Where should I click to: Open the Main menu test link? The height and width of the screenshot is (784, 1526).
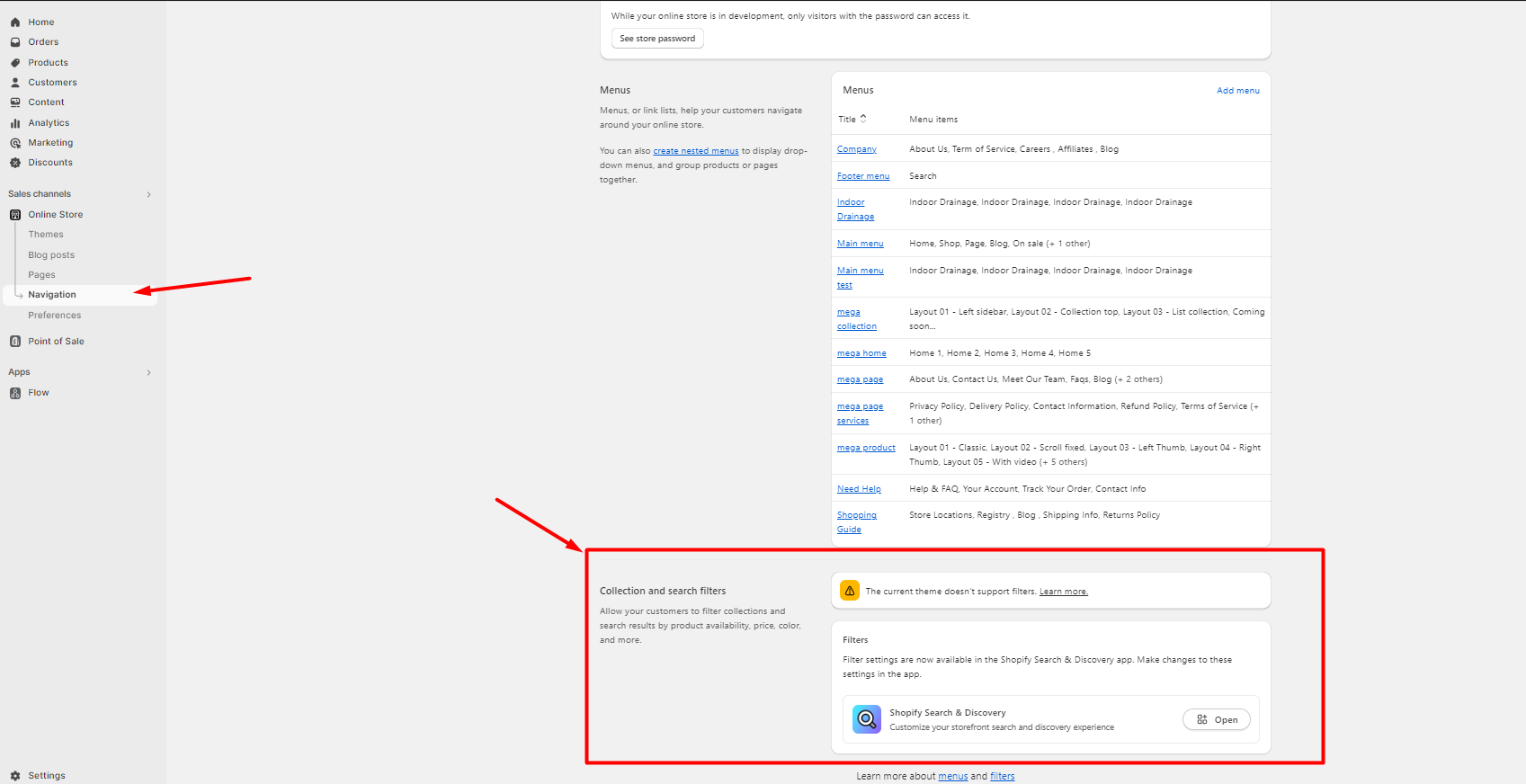[x=861, y=278]
